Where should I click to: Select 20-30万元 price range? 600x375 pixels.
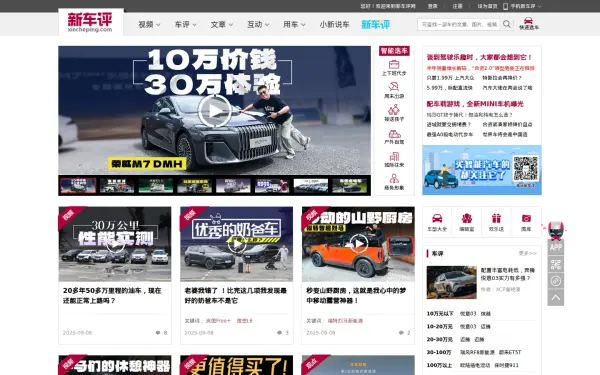pos(440,339)
